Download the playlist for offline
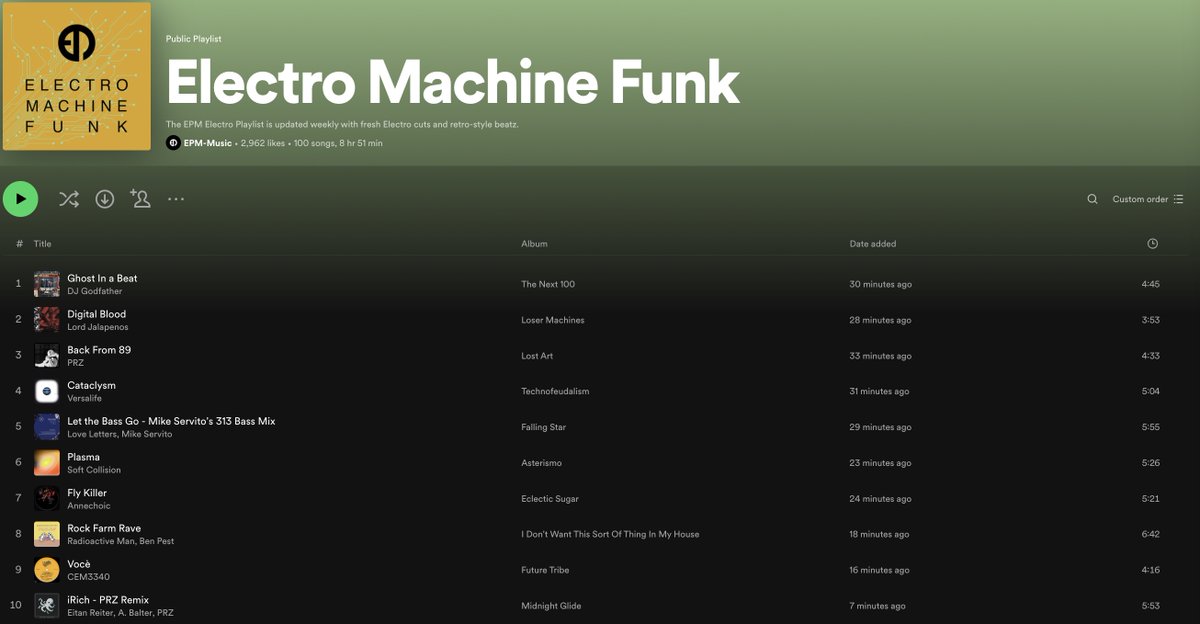This screenshot has height=624, width=1200. (x=105, y=199)
